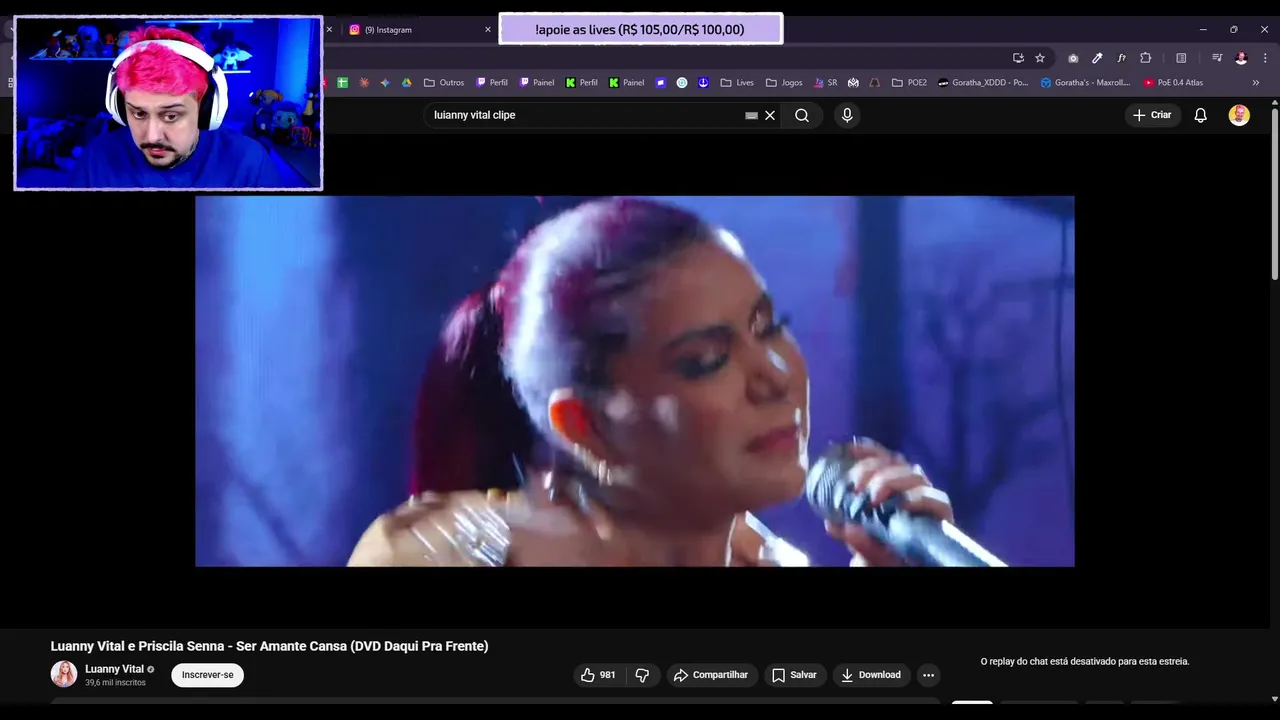Dislike the video
This screenshot has height=720, width=1280.
[642, 675]
